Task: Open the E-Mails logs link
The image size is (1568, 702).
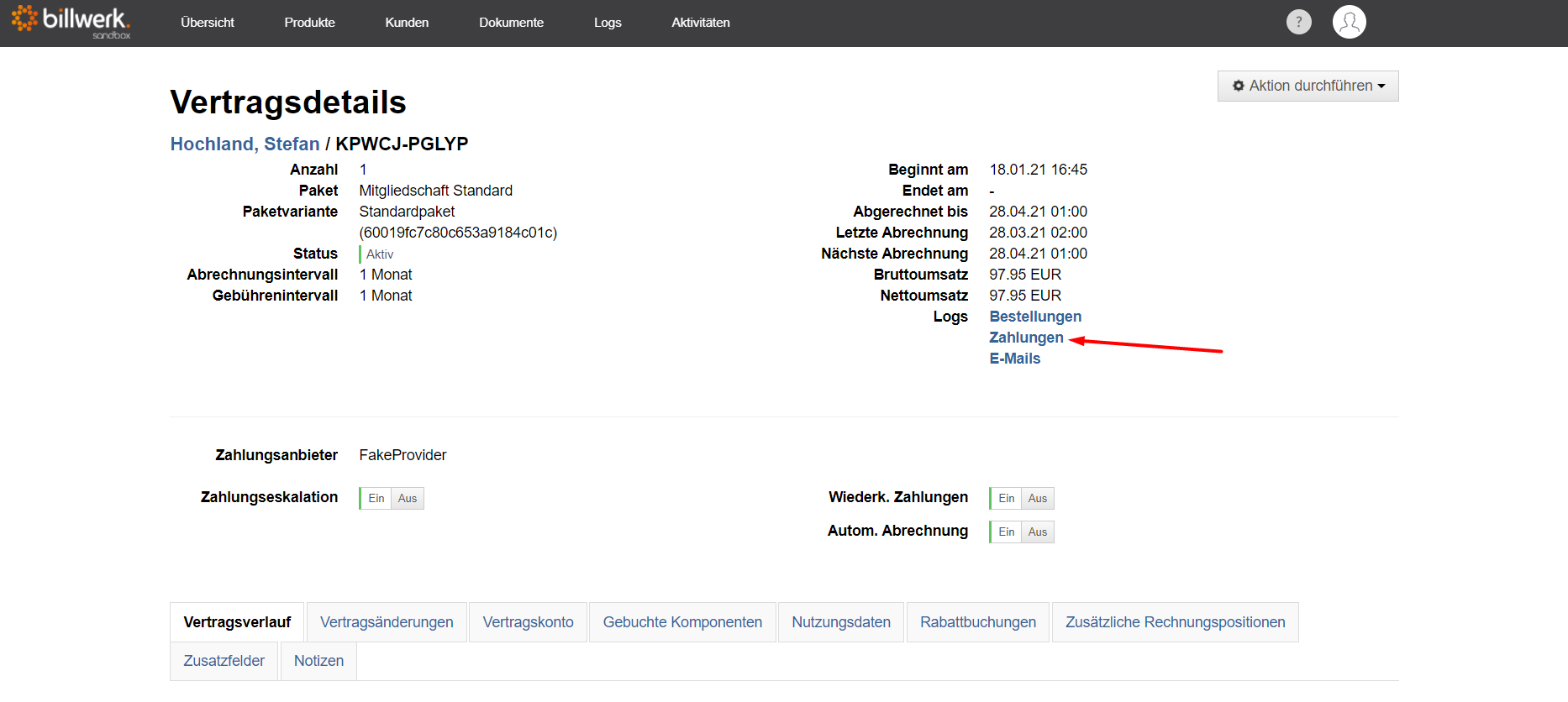Action: click(1014, 359)
